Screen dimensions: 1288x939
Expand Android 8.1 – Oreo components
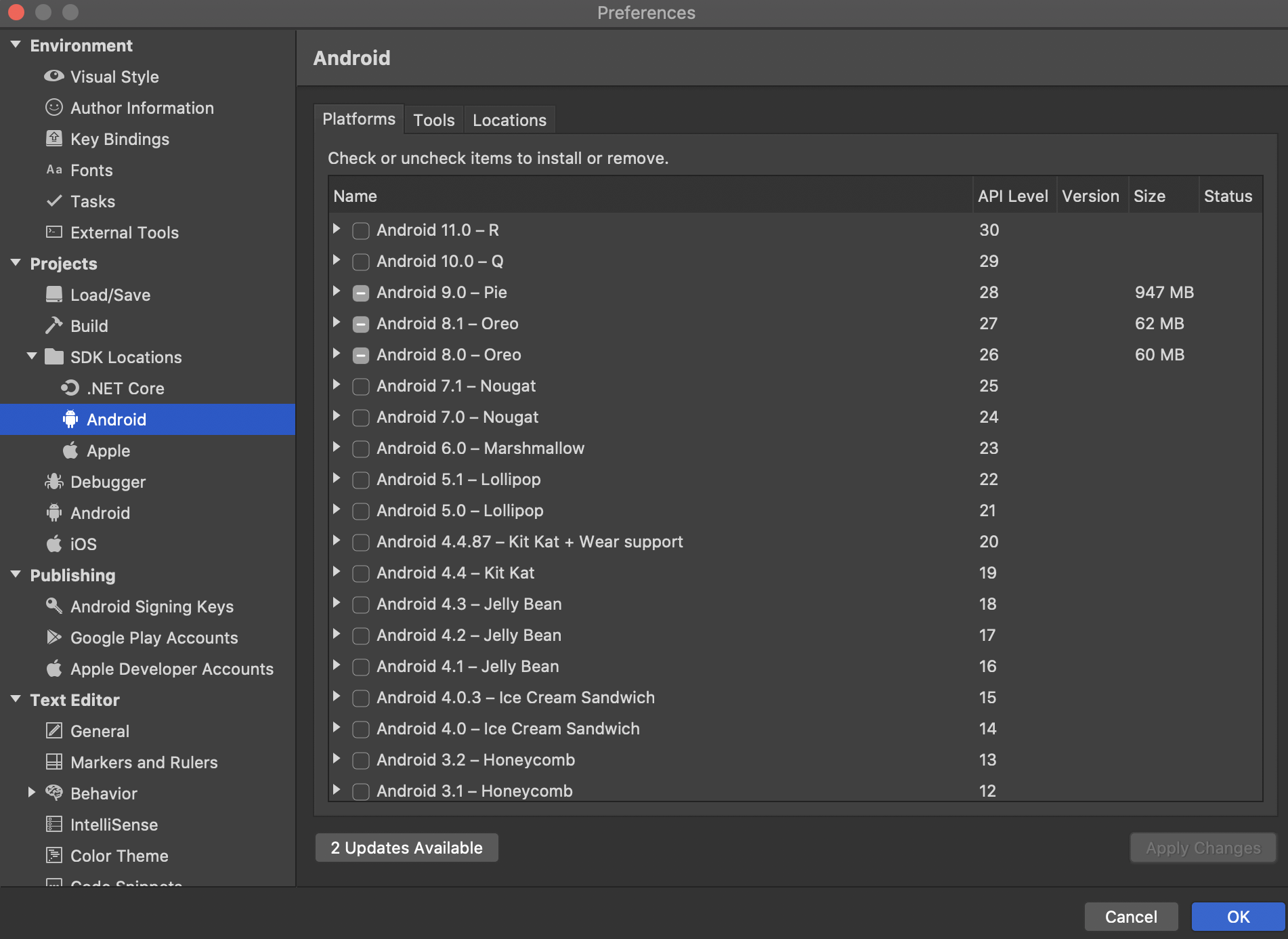pos(337,323)
